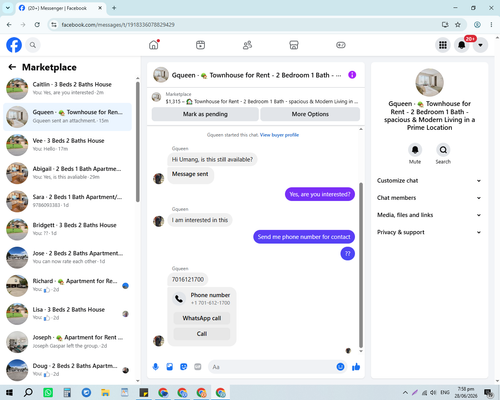Click the conversation messages scrollbar

(x=361, y=265)
